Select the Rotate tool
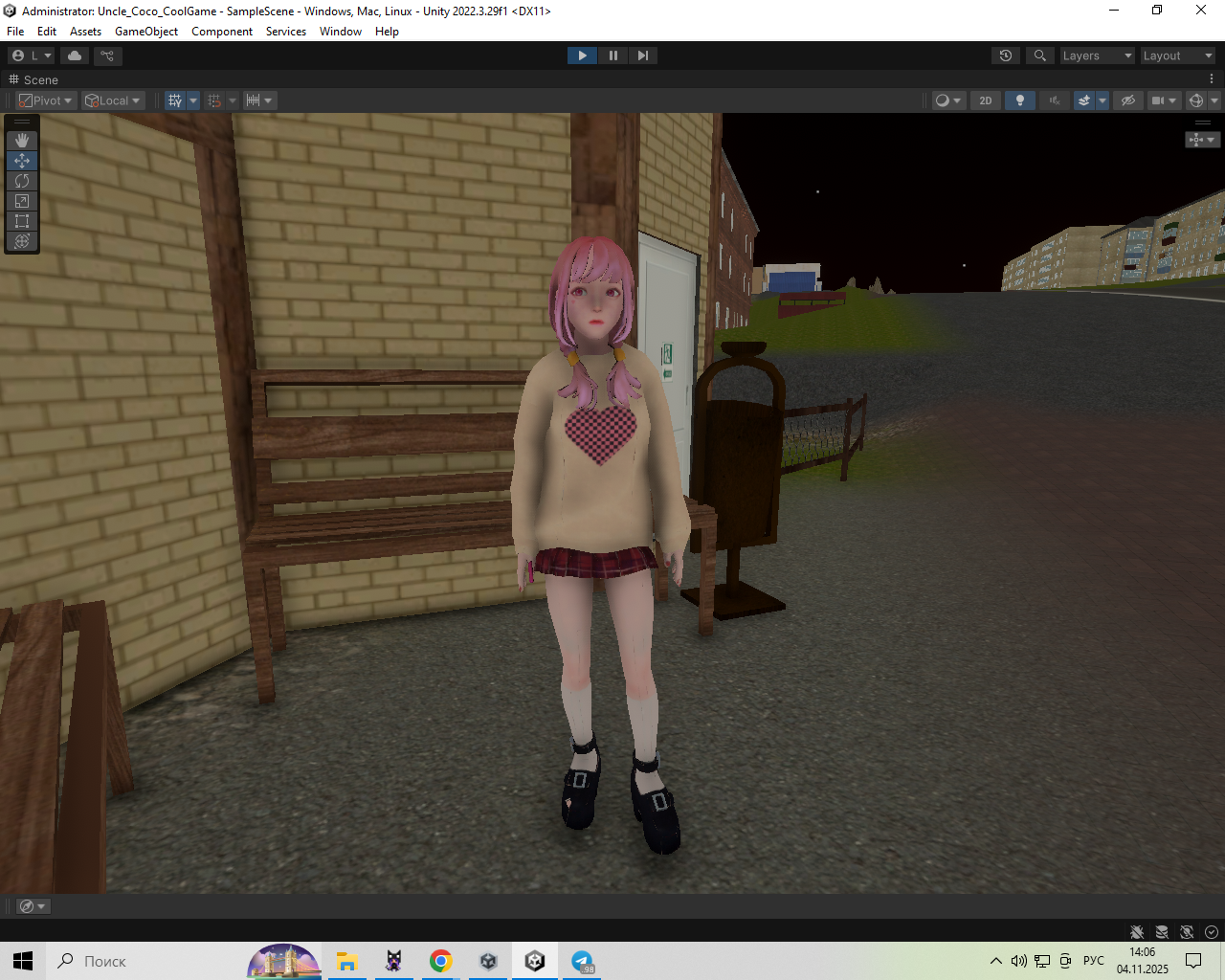Screen dimensions: 1225x980 point(22,181)
